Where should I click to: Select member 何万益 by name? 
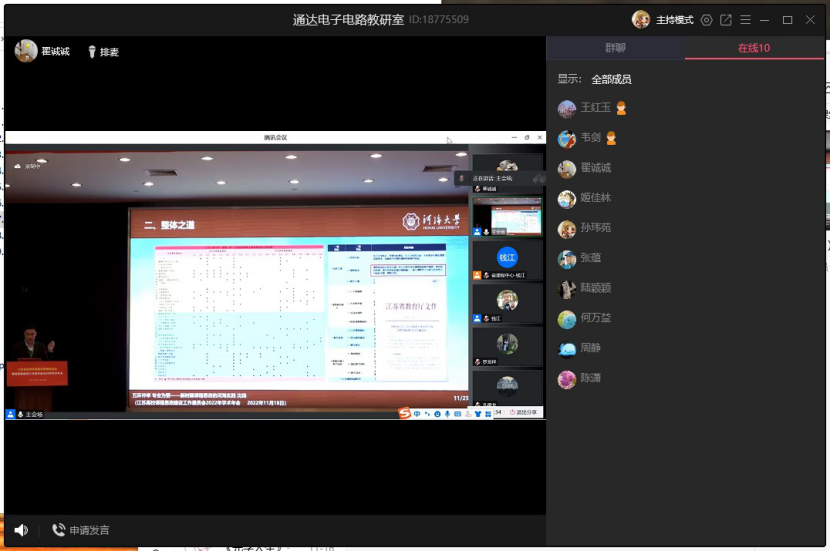click(x=596, y=318)
